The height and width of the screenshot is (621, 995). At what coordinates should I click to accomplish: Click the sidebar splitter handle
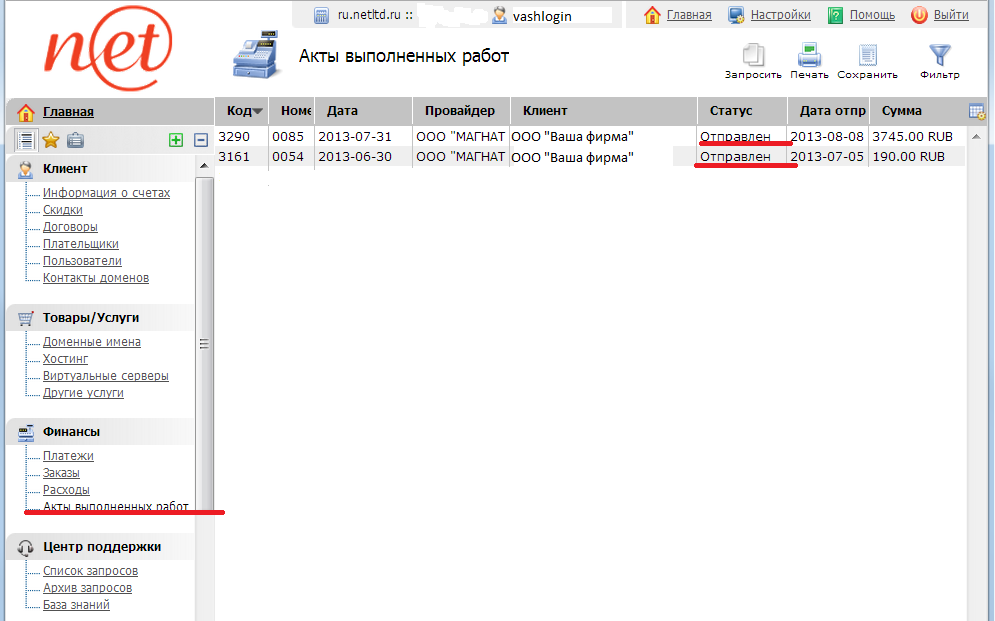pos(204,344)
